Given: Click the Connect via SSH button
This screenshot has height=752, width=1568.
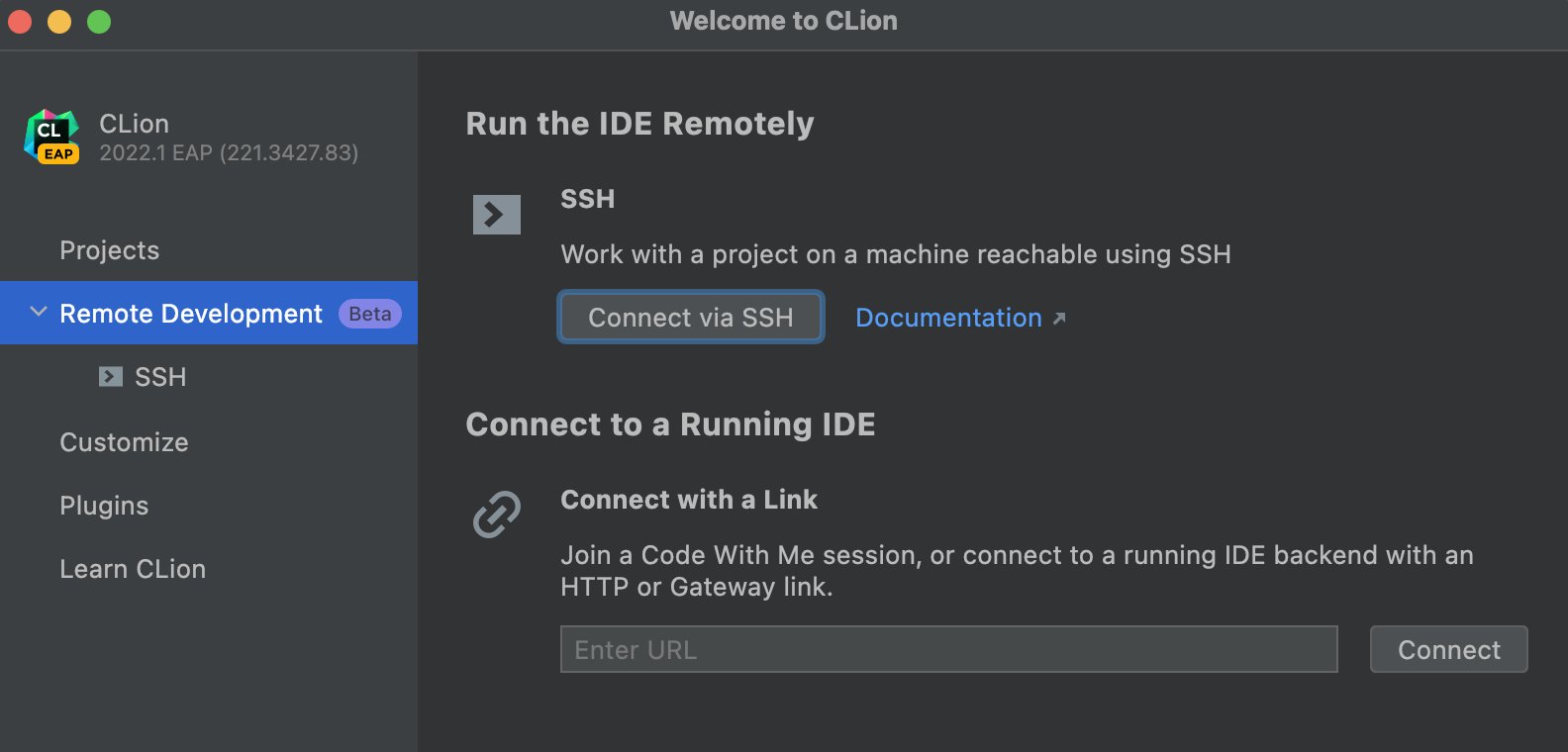Looking at the screenshot, I should point(691,317).
